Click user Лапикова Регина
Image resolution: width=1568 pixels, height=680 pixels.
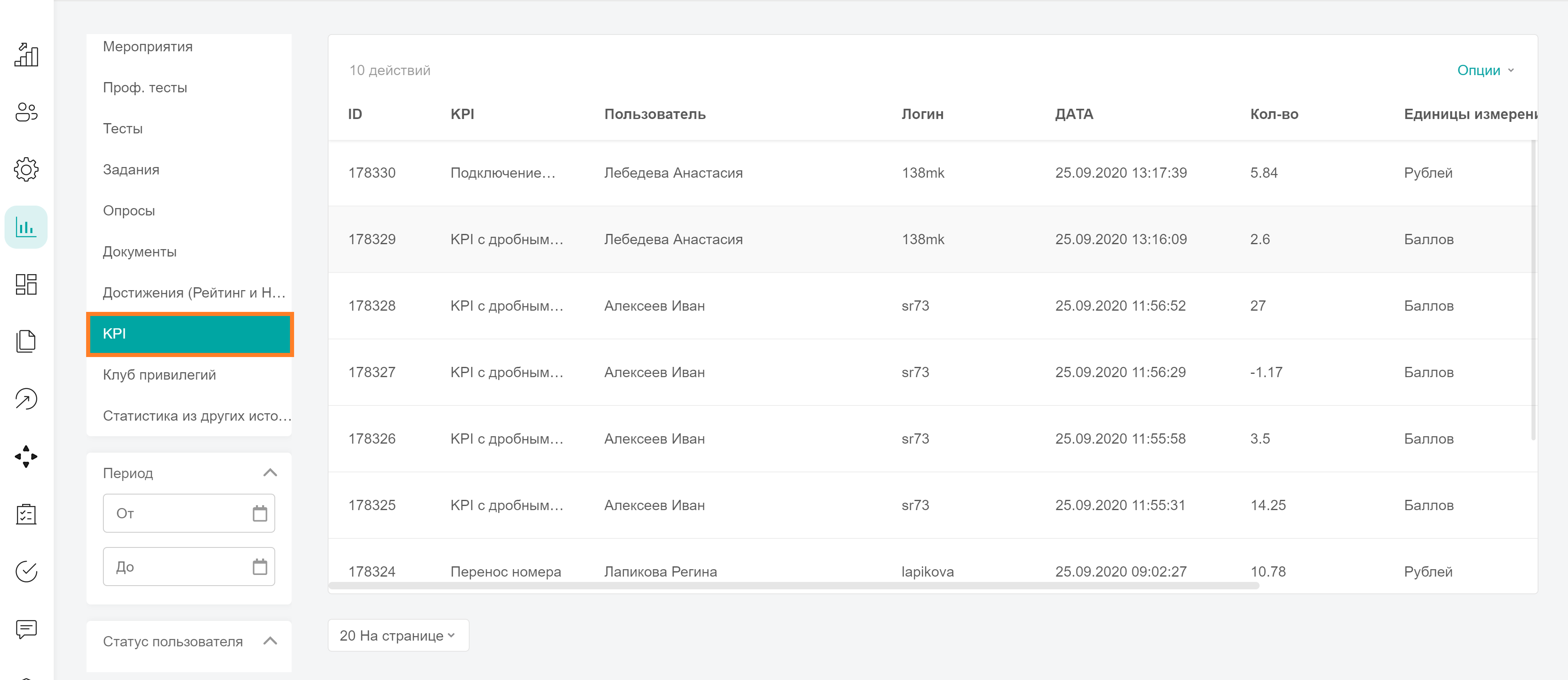(x=660, y=572)
